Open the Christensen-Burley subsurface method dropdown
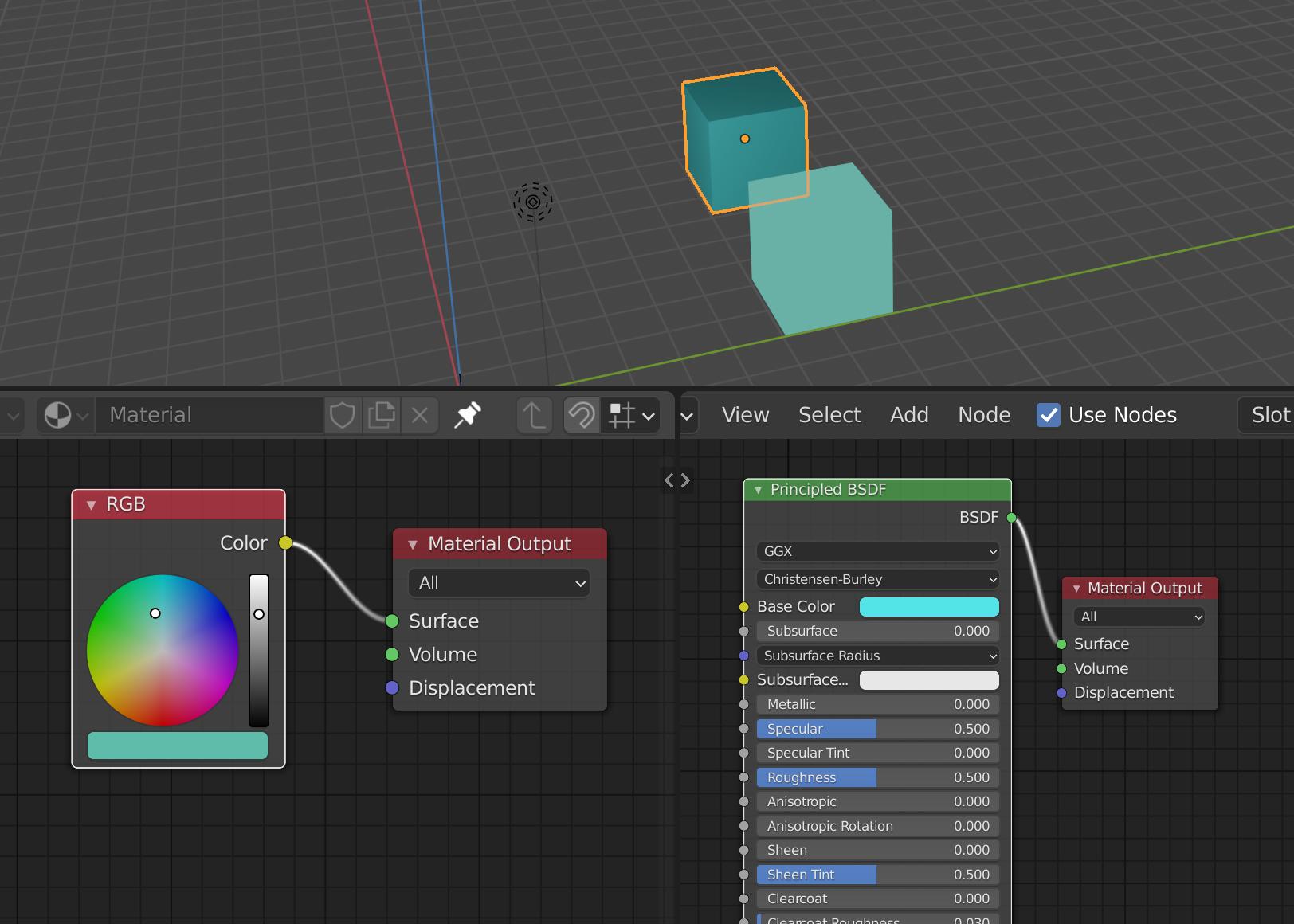 [x=876, y=579]
